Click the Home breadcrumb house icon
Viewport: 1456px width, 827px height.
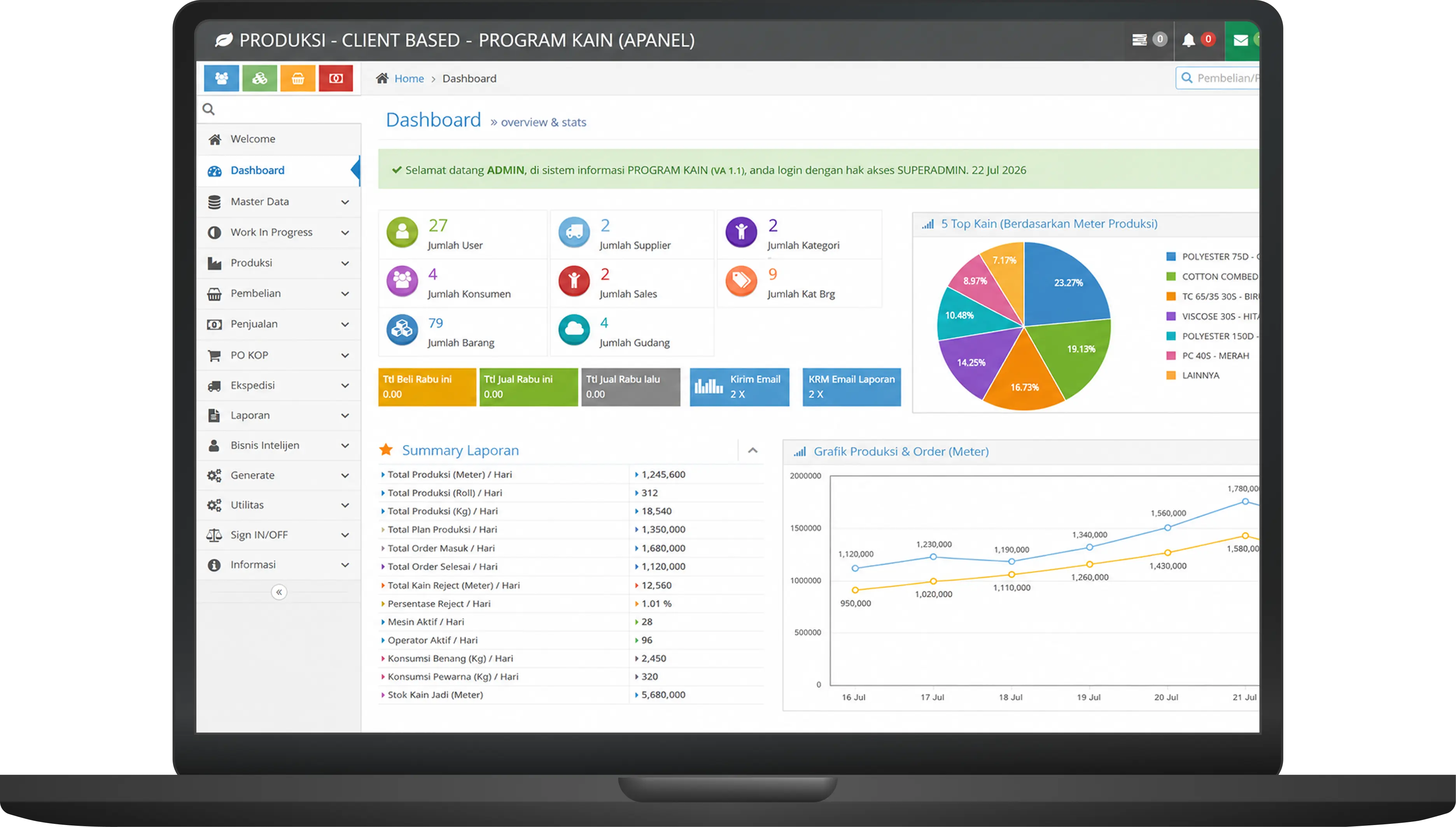(x=382, y=78)
